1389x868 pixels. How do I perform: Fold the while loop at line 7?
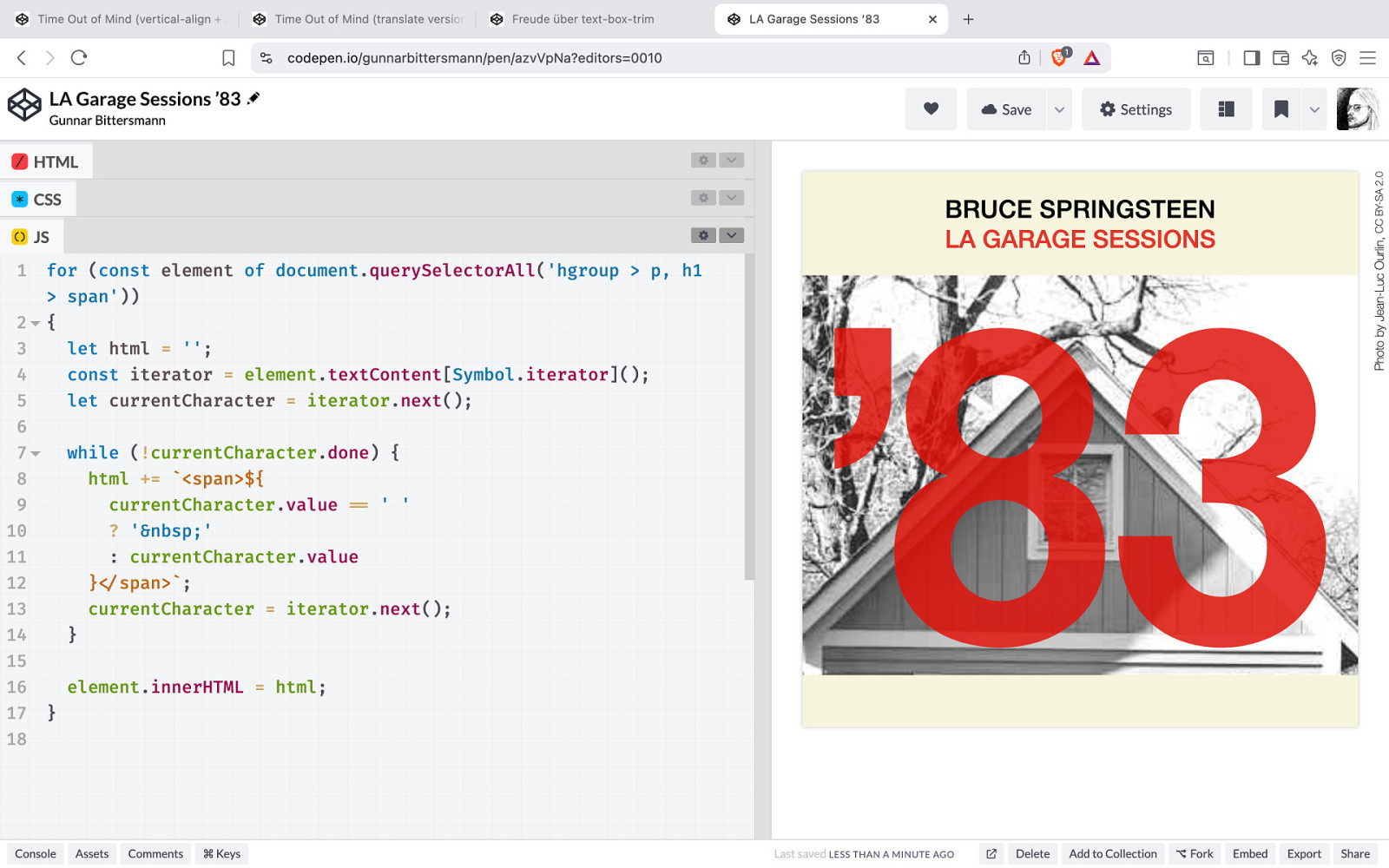(36, 453)
